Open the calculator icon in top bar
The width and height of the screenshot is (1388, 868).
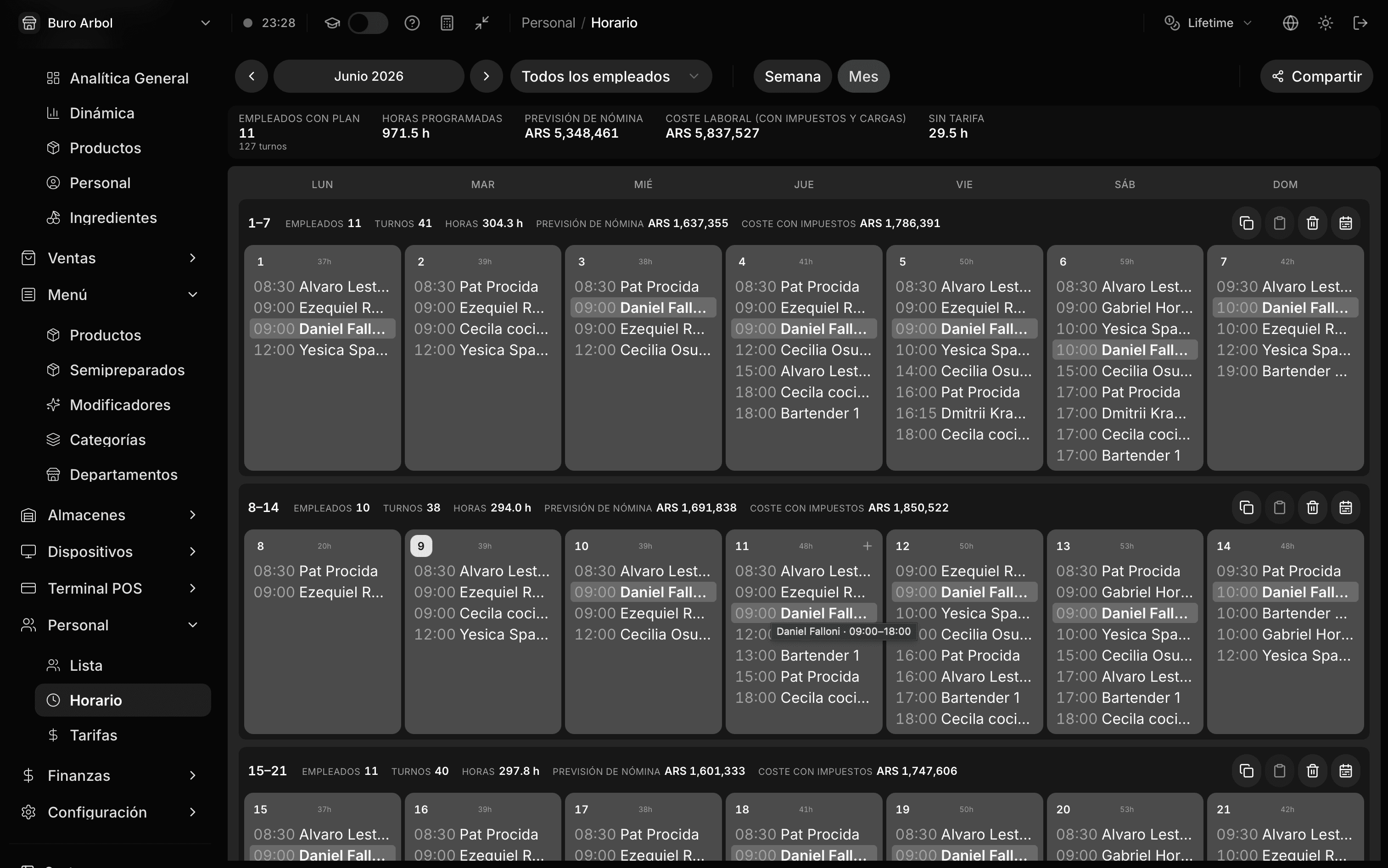447,23
